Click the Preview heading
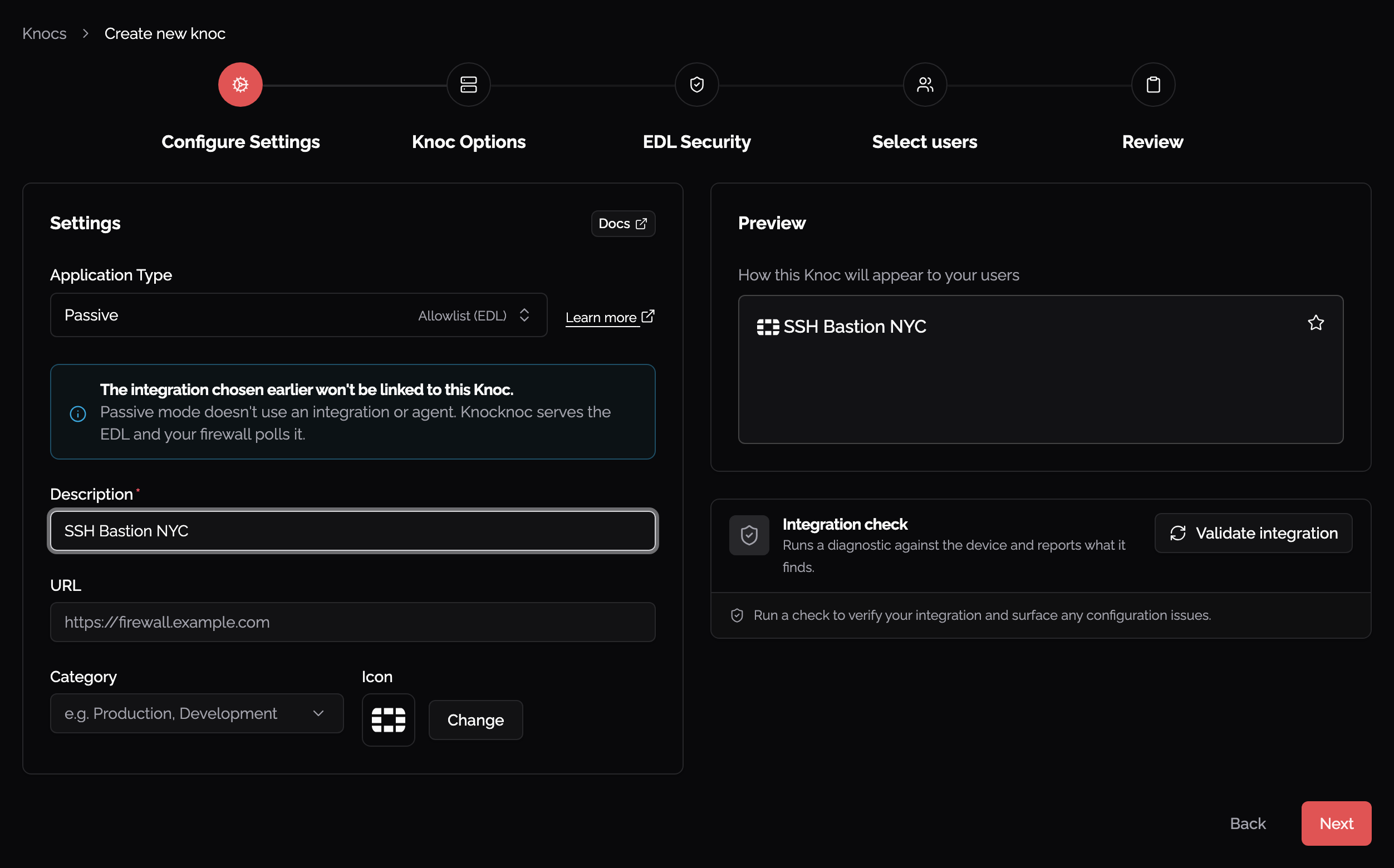 (772, 223)
